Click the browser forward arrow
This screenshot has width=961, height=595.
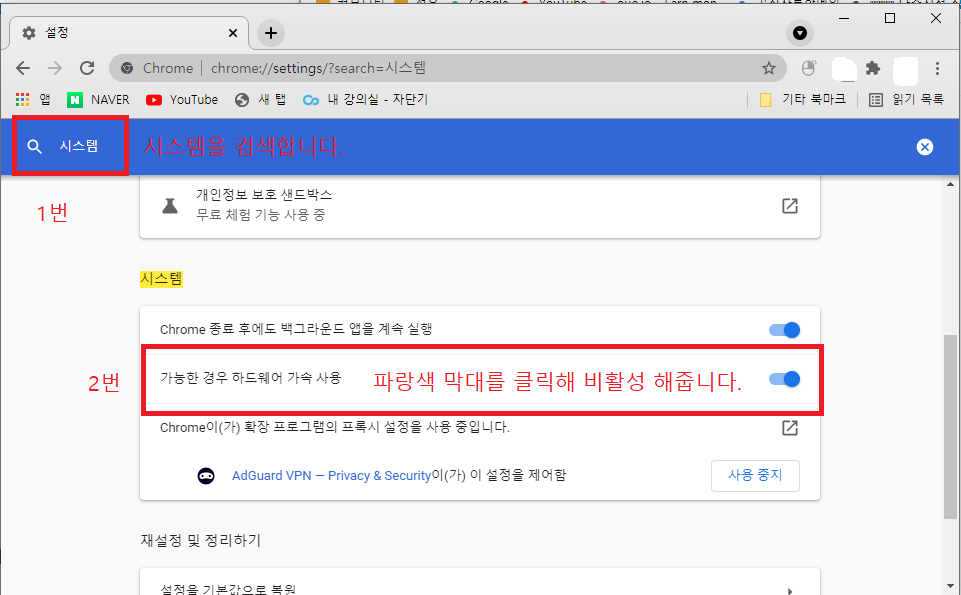pyautogui.click(x=55, y=68)
